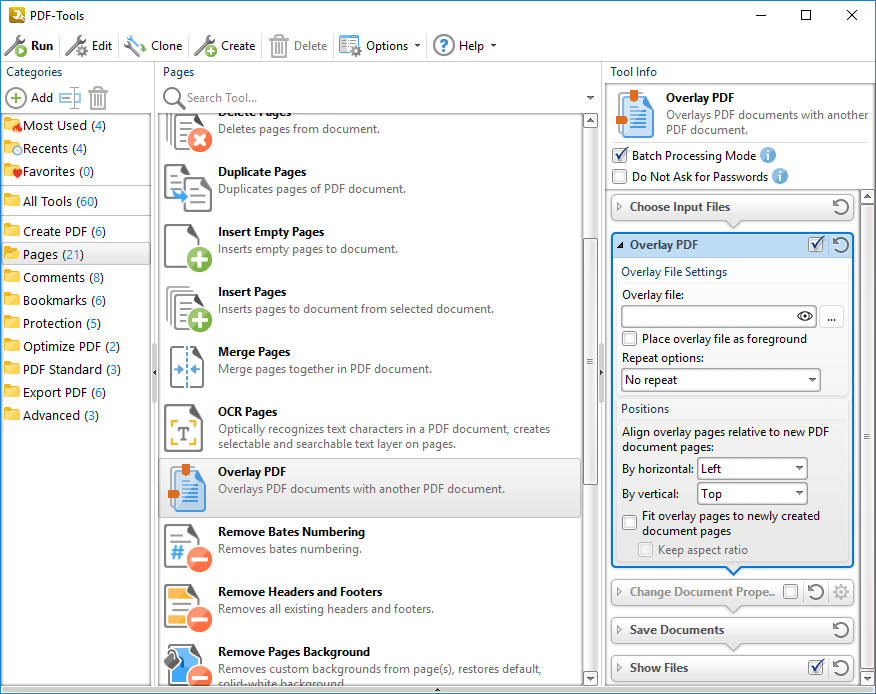Viewport: 876px width, 694px height.
Task: Clone the selected tool
Action: pyautogui.click(x=154, y=46)
